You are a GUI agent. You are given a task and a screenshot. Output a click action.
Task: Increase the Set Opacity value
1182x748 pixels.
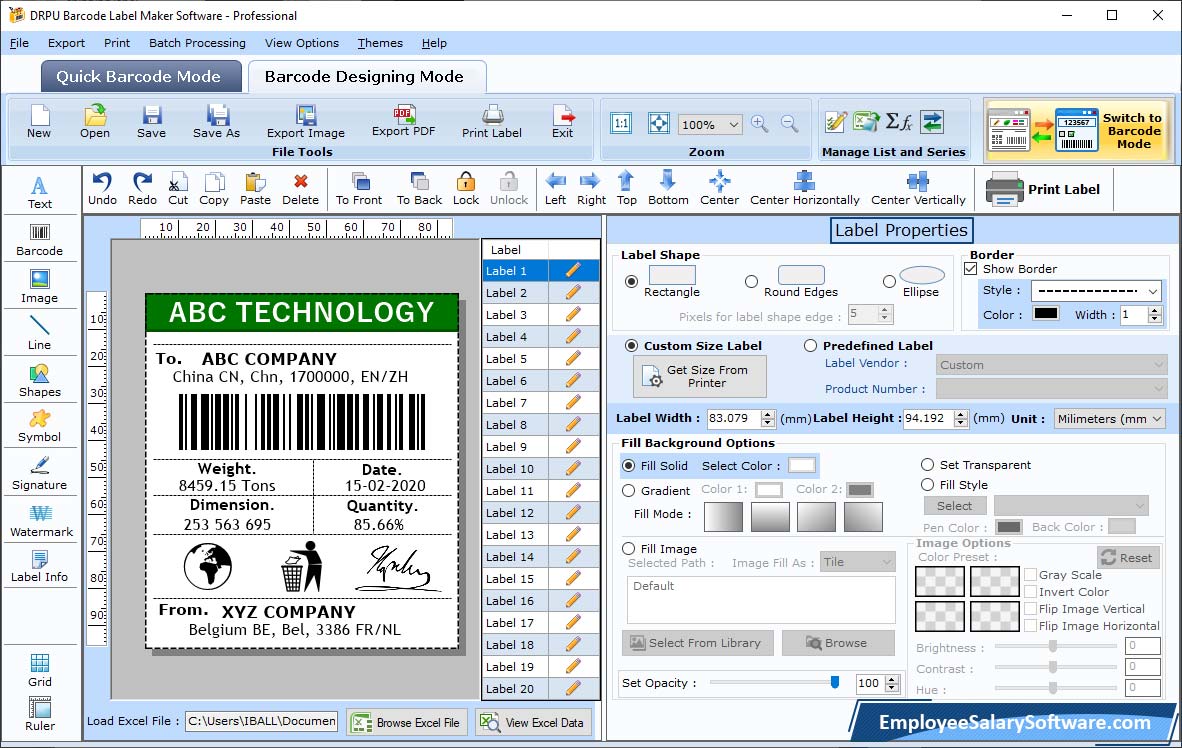point(893,679)
